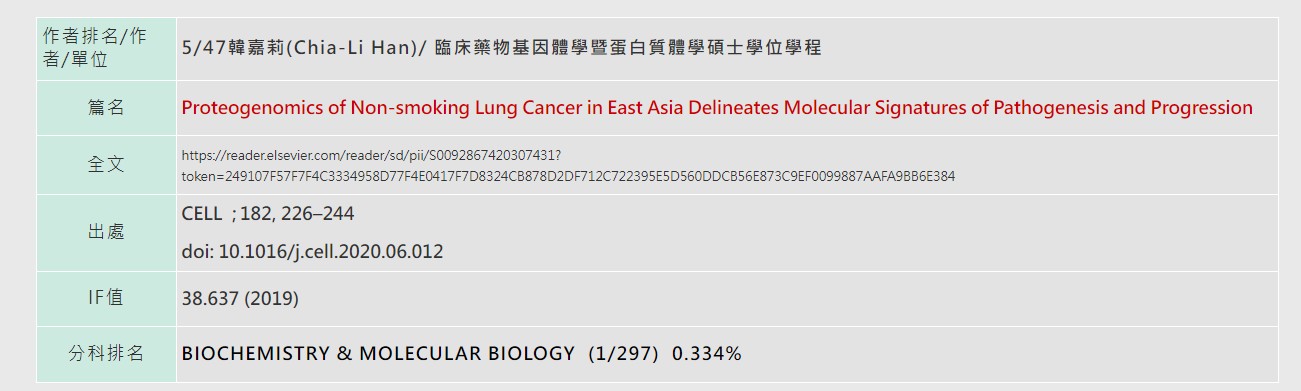Click the 出處 row header cell
Viewport: 1301px width, 391px height.
106,233
